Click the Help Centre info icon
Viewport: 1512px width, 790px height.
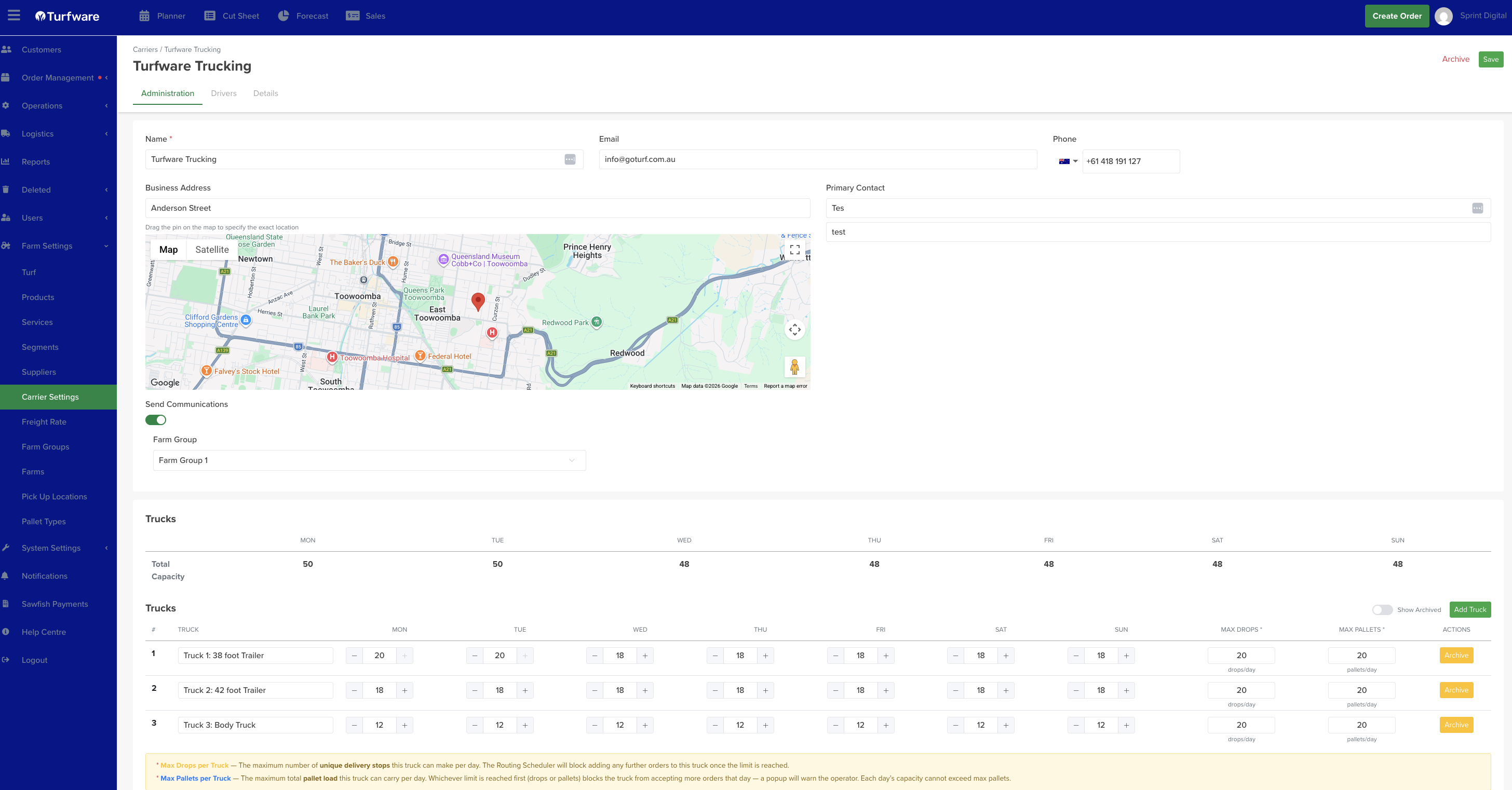coord(5,632)
